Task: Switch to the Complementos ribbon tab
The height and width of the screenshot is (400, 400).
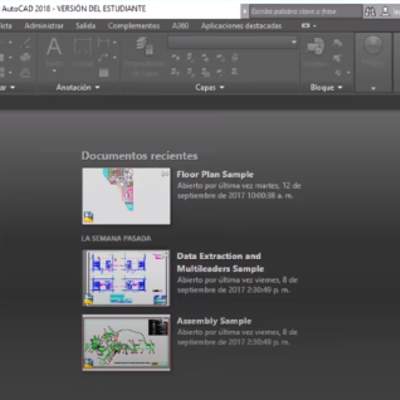Action: click(x=134, y=26)
